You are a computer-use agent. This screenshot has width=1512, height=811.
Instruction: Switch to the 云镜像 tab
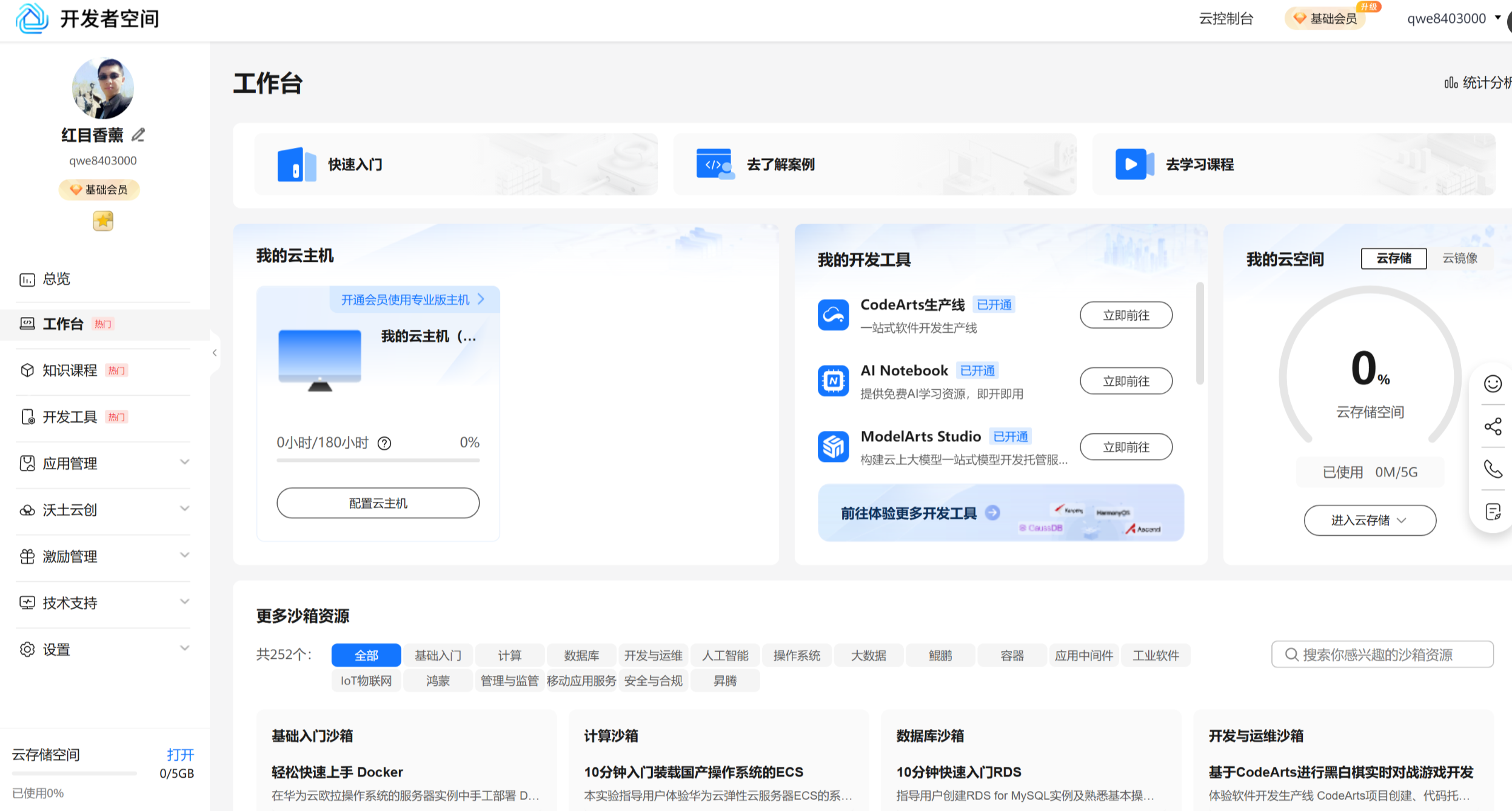1460,258
